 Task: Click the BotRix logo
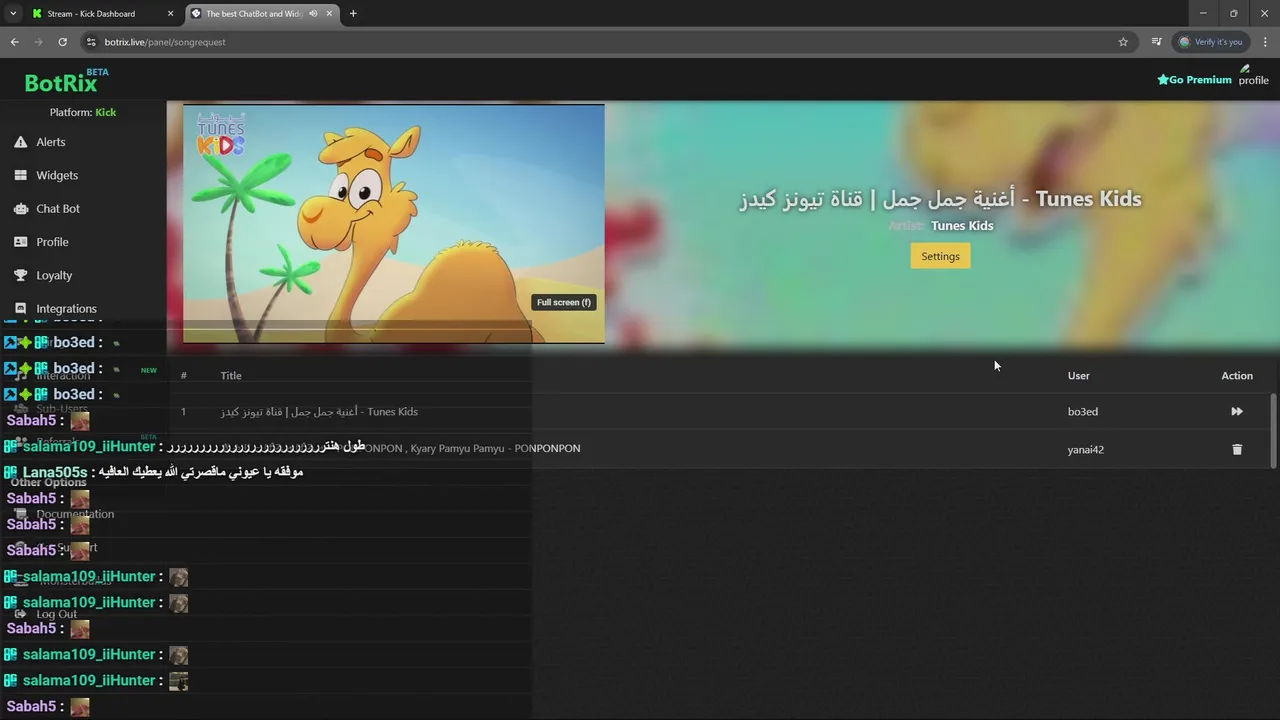pos(66,81)
